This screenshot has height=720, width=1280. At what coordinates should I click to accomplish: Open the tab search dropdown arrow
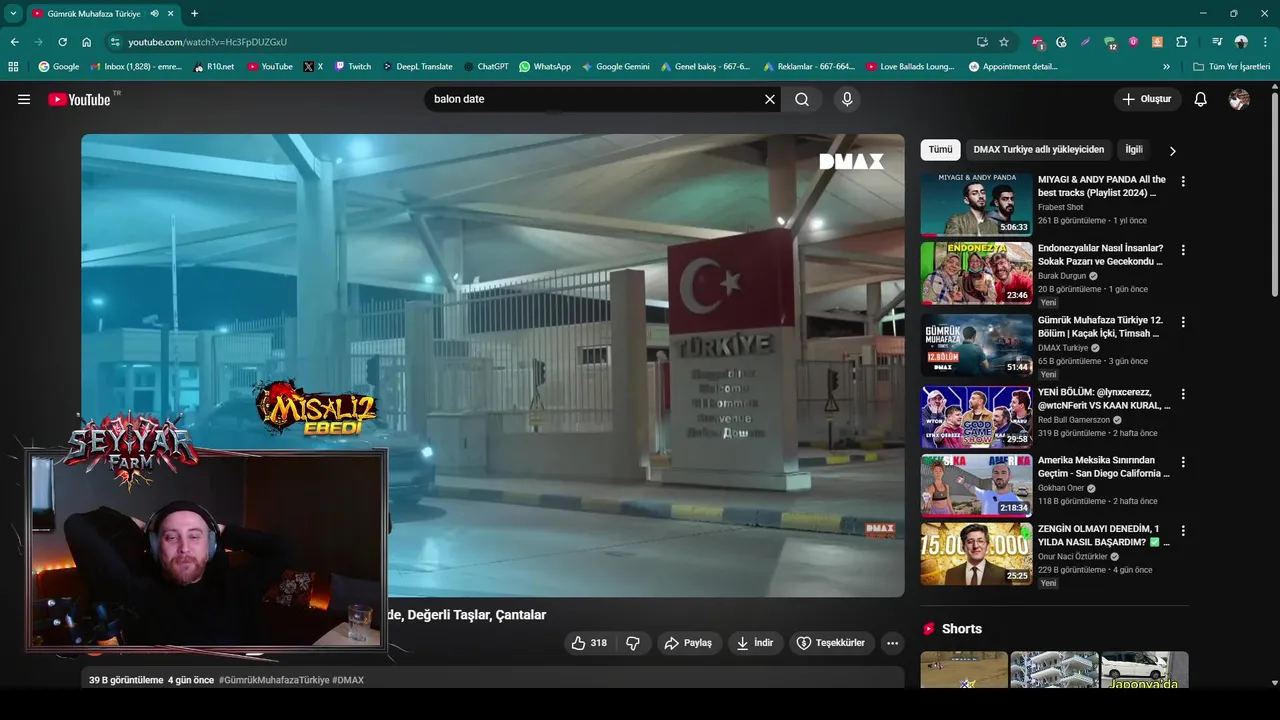[13, 14]
